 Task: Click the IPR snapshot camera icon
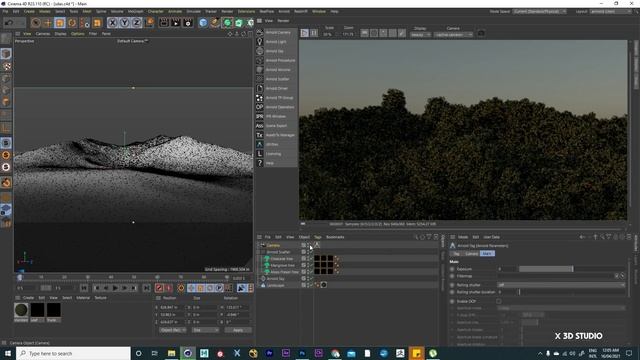pos(481,33)
